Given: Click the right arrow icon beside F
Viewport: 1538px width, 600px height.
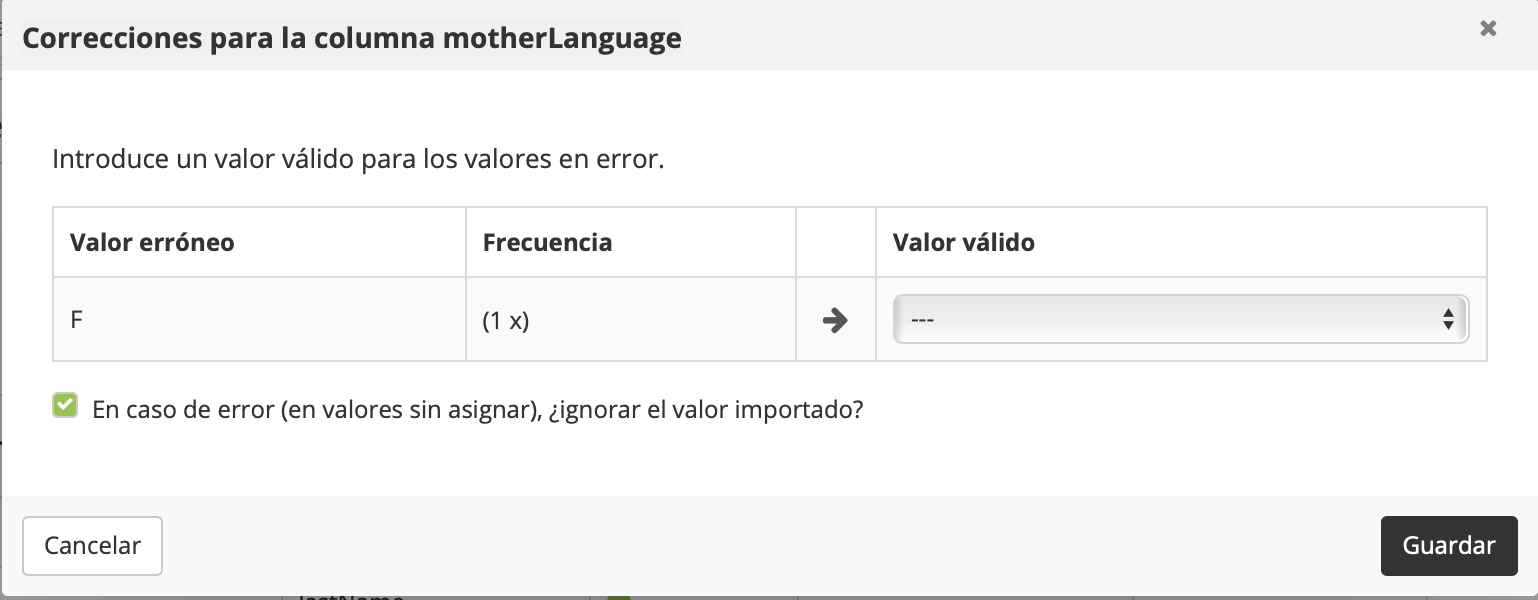Looking at the screenshot, I should [835, 320].
